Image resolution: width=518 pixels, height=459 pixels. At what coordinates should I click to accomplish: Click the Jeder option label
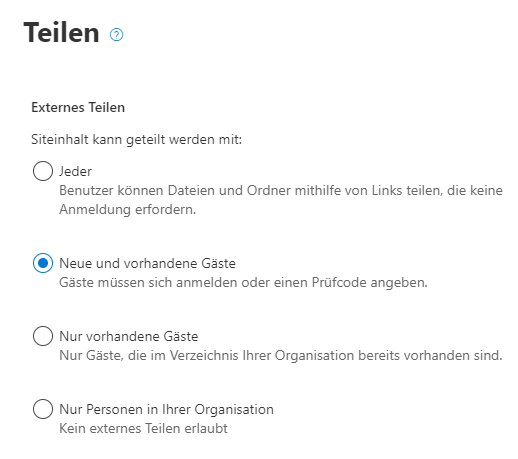[x=75, y=171]
